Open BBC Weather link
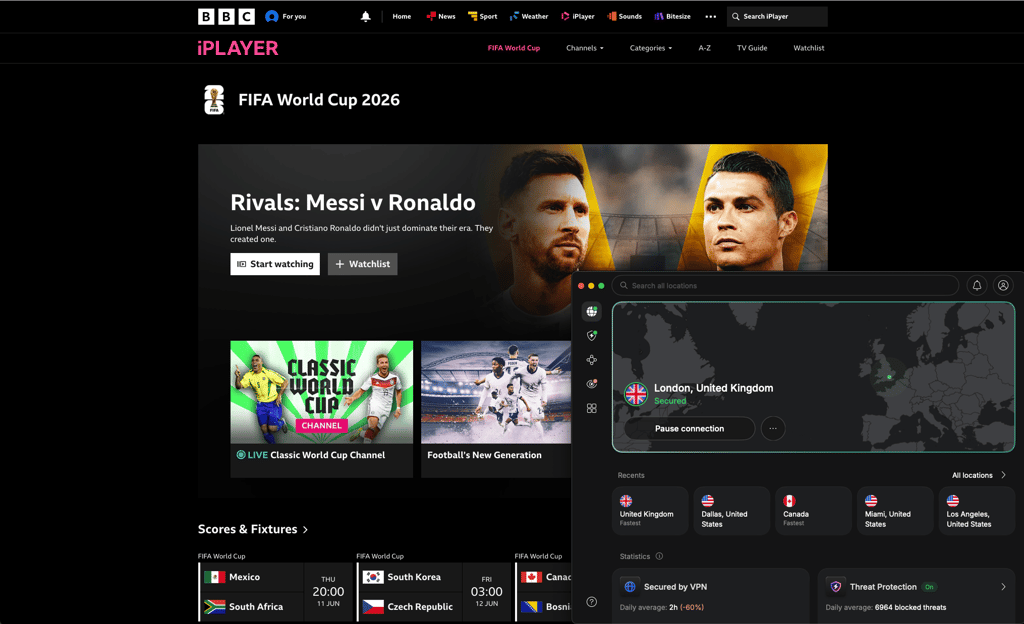 [529, 16]
